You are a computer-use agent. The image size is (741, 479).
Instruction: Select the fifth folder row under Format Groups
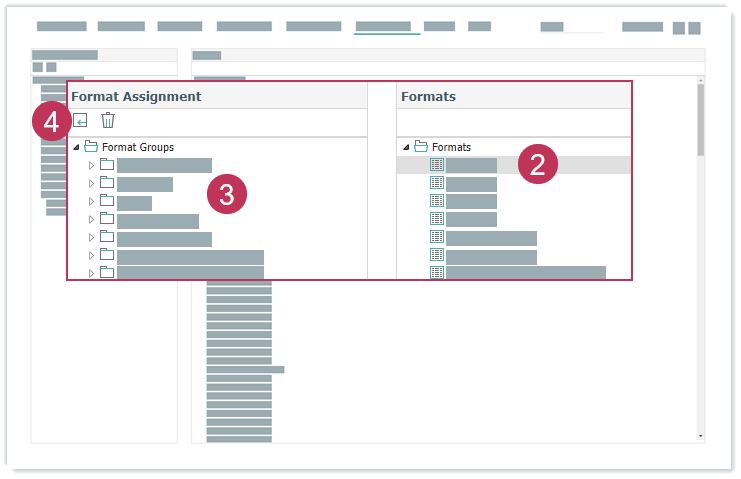164,238
